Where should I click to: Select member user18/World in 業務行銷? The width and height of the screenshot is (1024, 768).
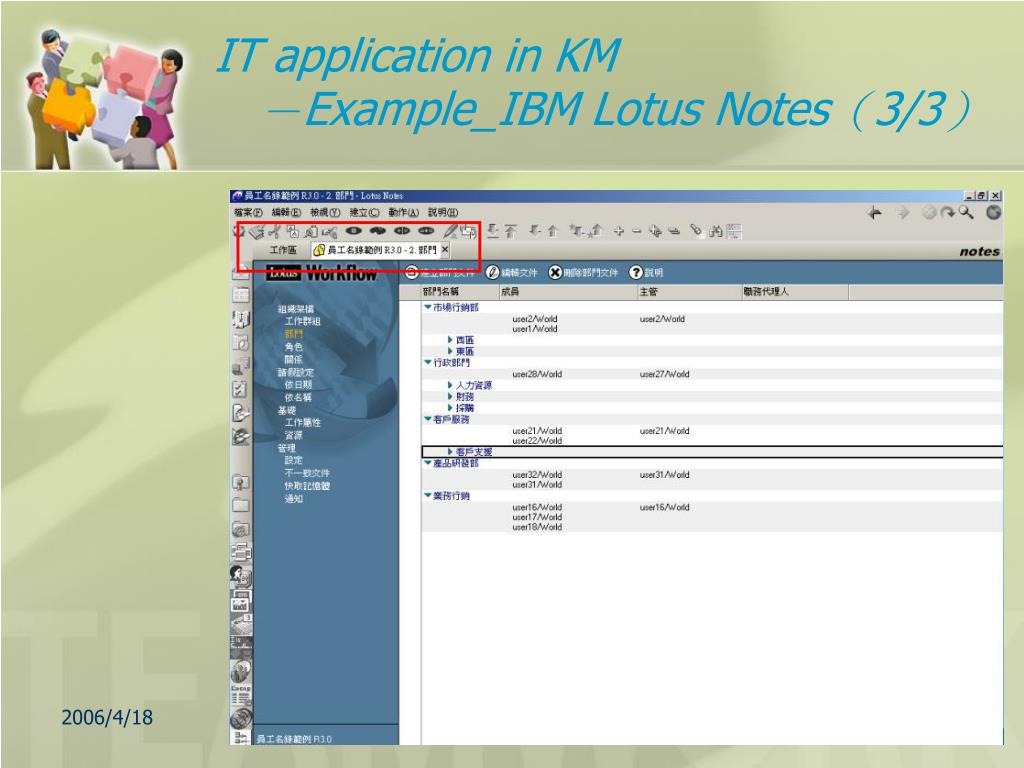pos(537,527)
